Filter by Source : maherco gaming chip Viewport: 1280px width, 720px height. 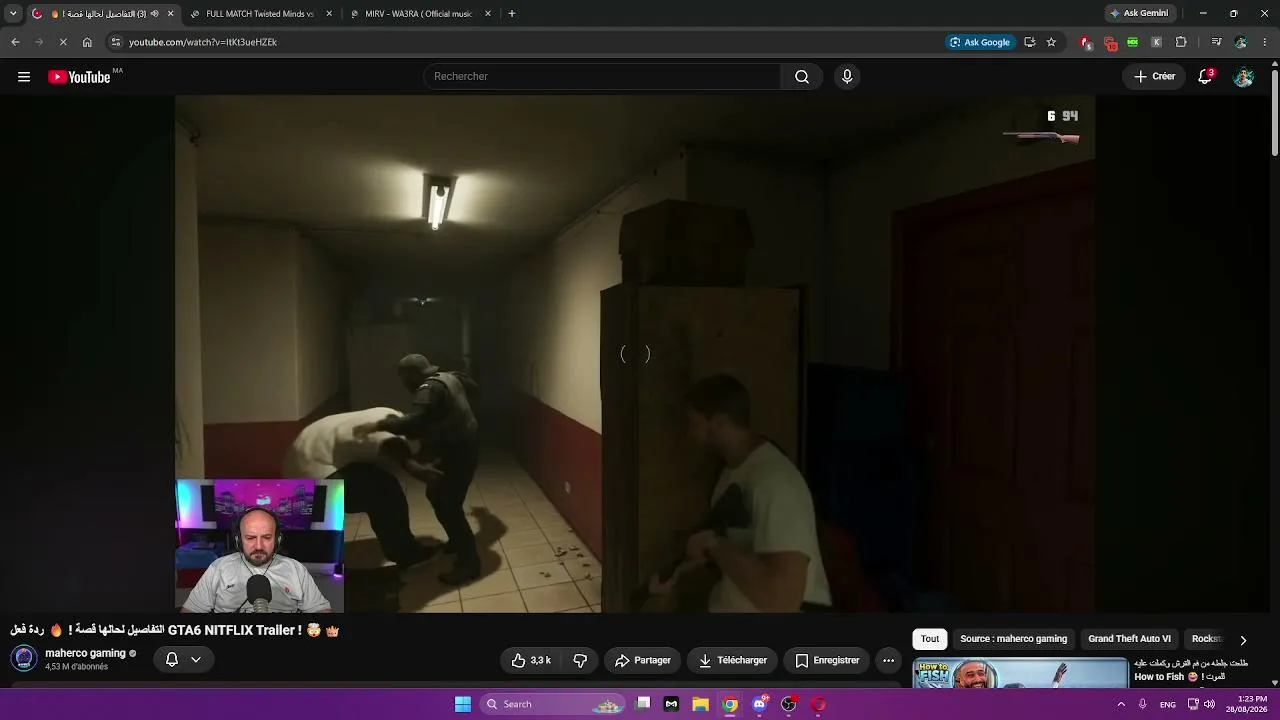(1013, 639)
